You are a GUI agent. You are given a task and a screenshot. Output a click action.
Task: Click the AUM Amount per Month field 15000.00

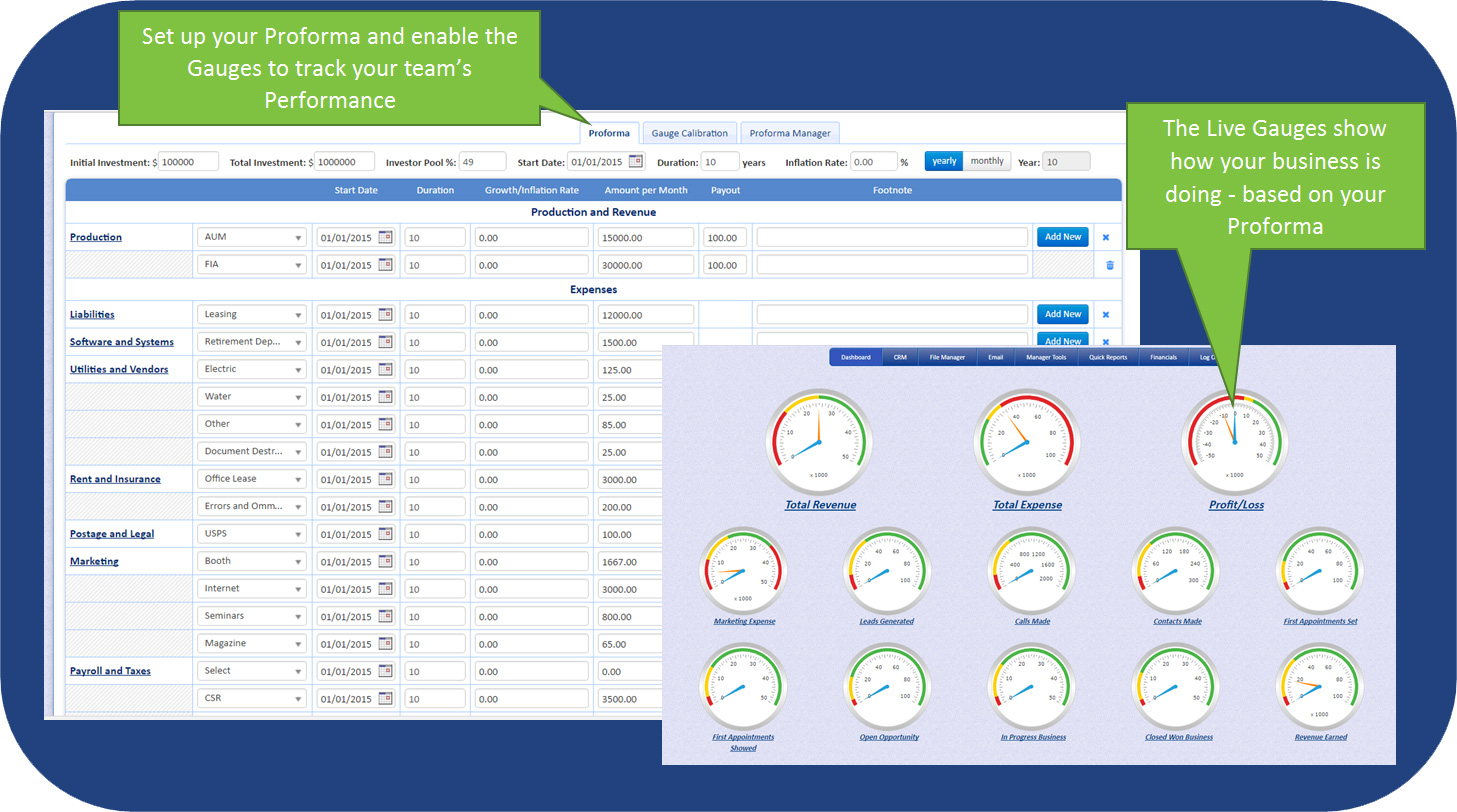tap(645, 238)
